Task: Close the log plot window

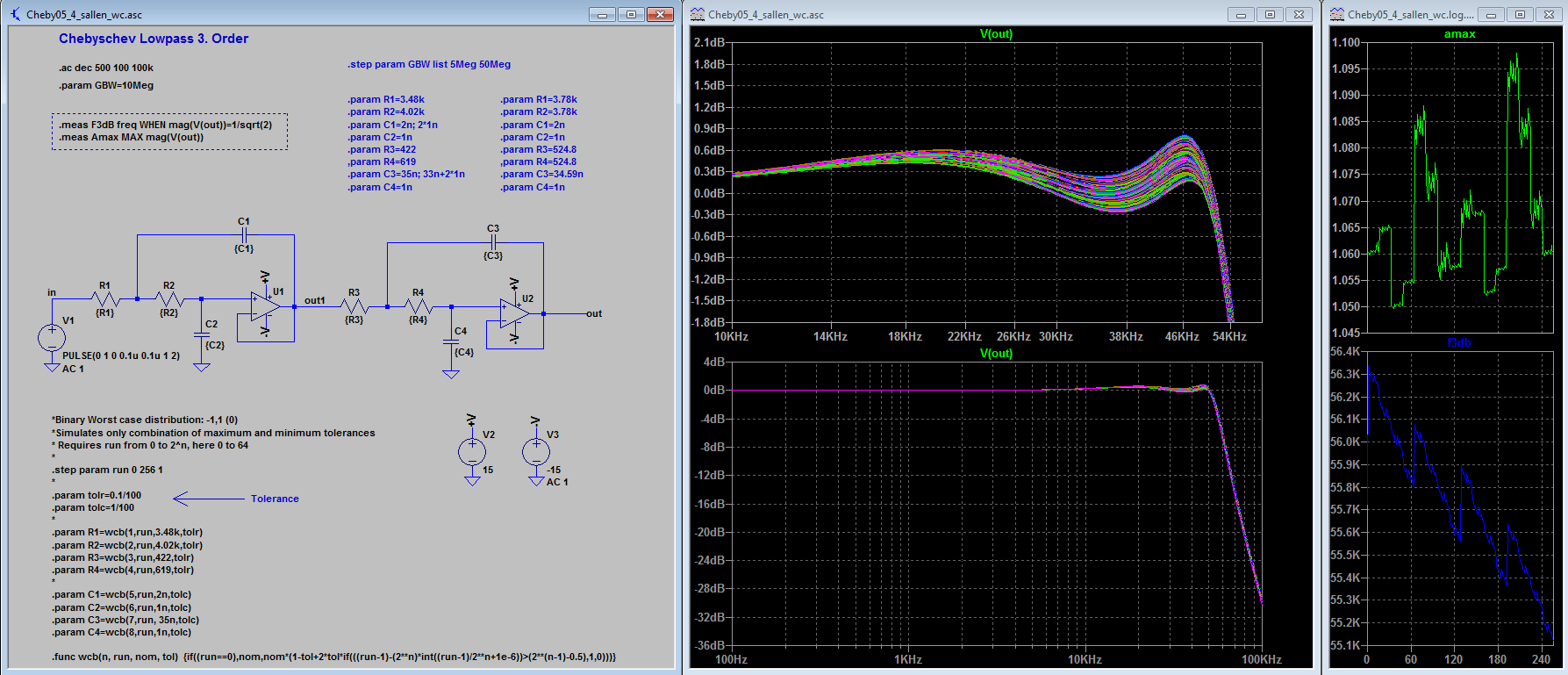Action: coord(1550,14)
